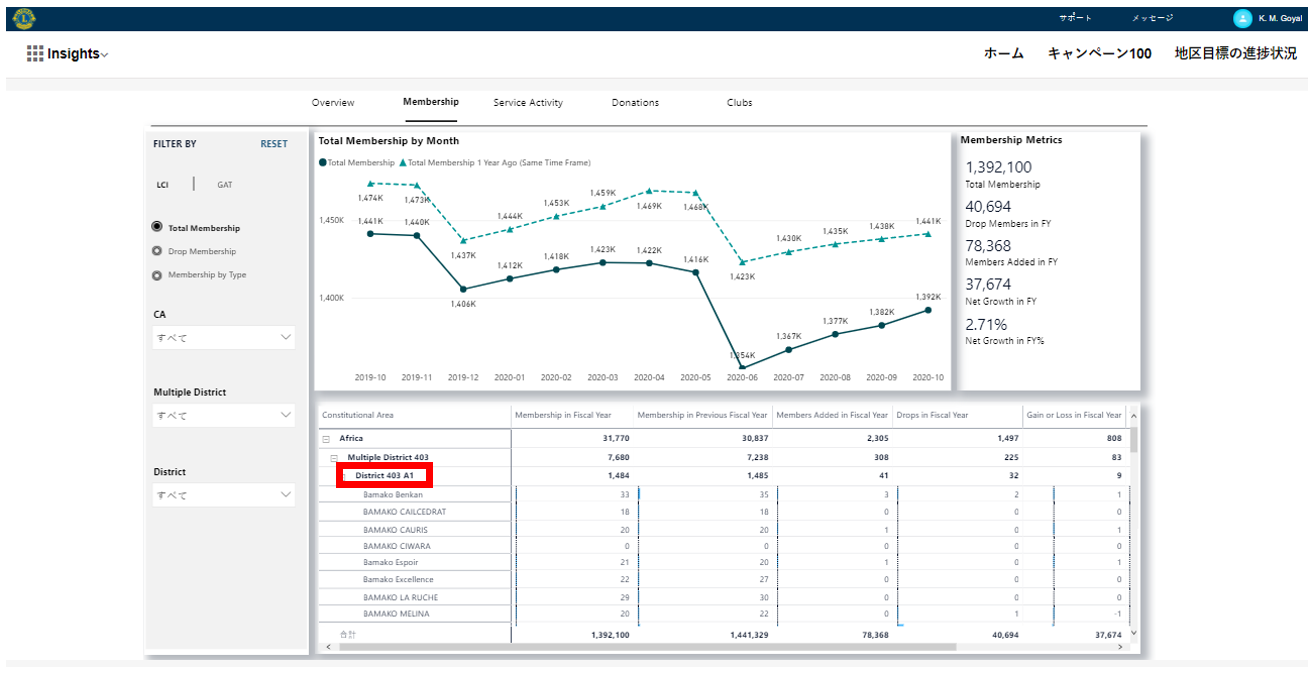Click the table's scroll-left arrow
Image resolution: width=1314 pixels, height=673 pixels.
point(328,647)
